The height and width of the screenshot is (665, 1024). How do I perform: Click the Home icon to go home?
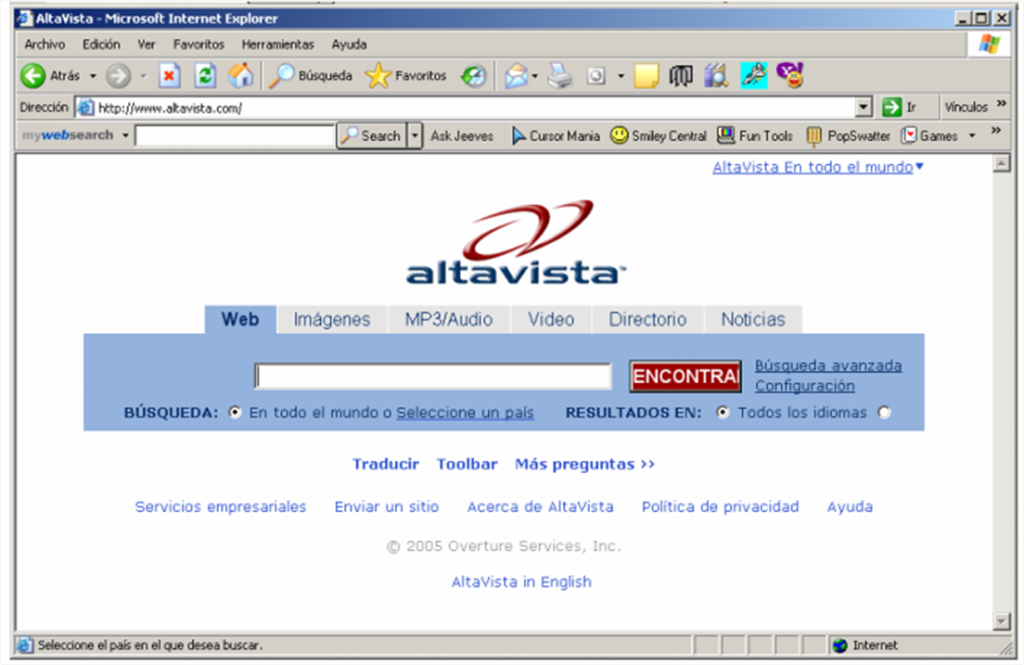(239, 75)
